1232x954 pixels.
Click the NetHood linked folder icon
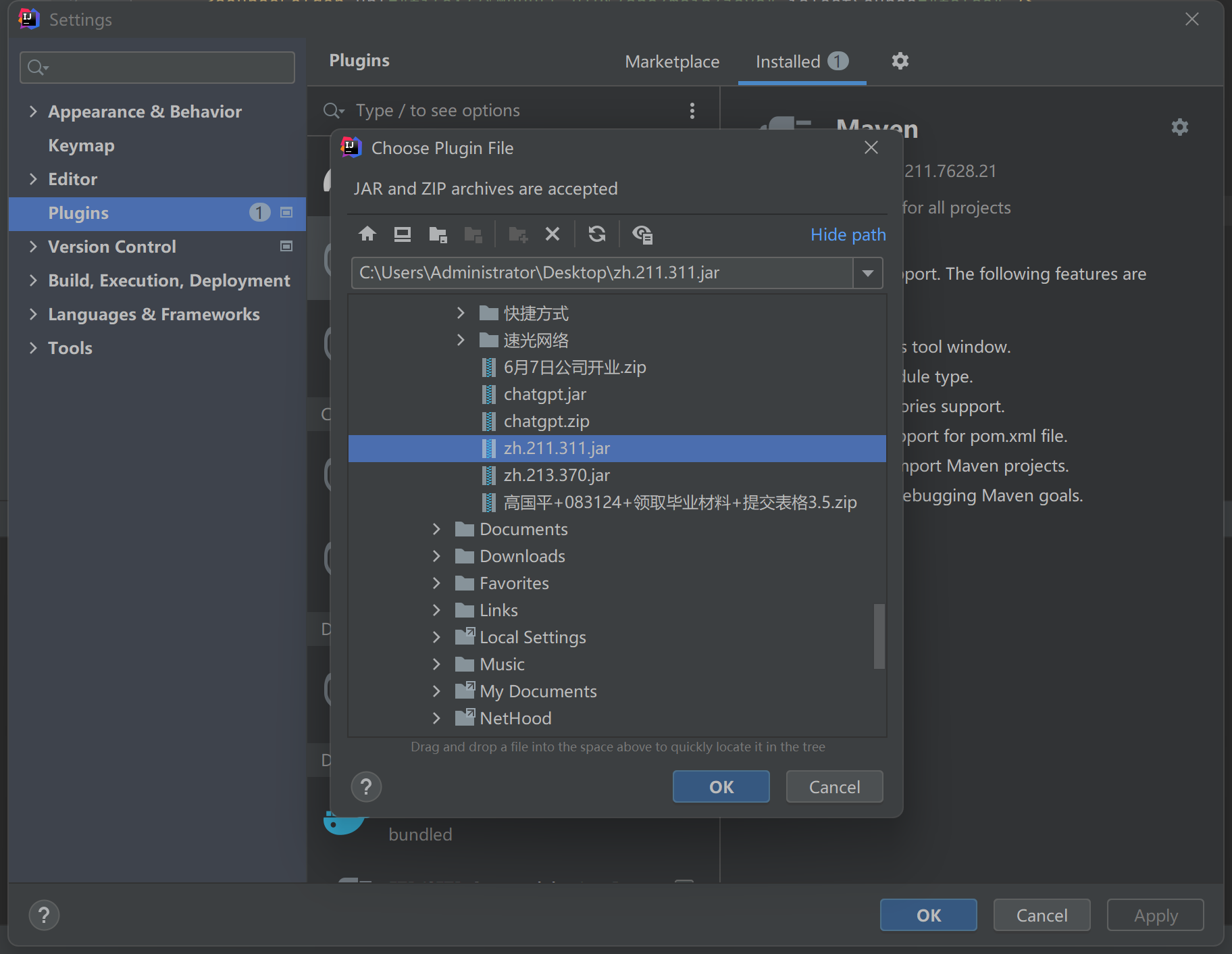click(x=465, y=718)
